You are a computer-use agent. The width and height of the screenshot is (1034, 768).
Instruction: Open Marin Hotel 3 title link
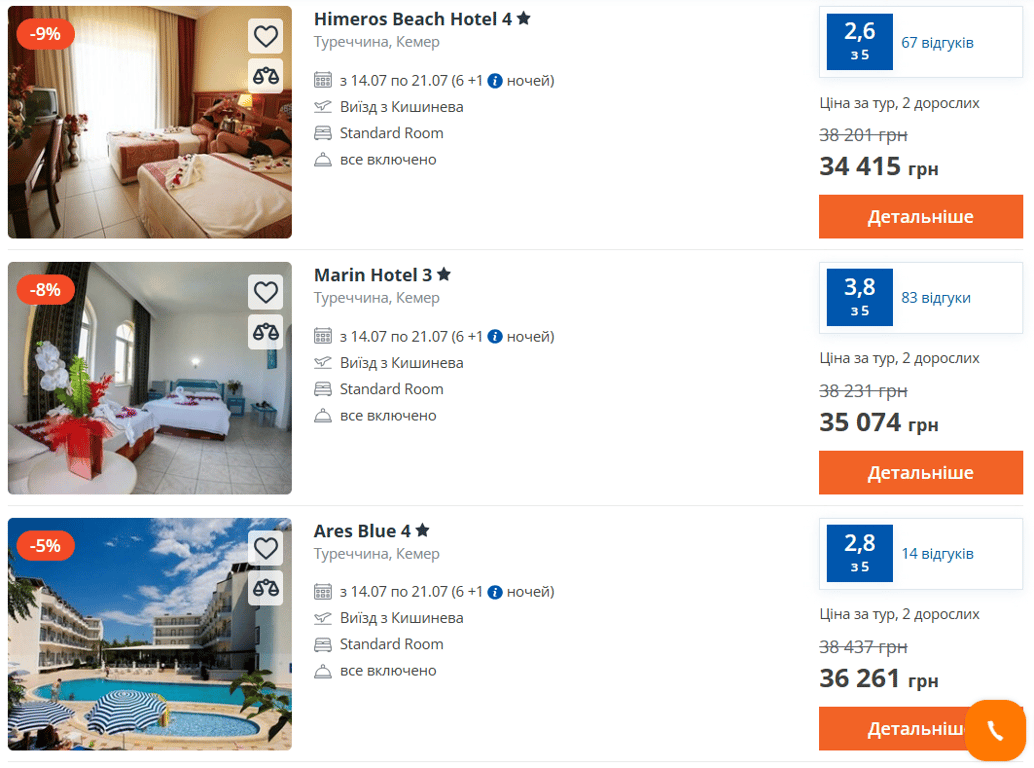click(x=381, y=275)
